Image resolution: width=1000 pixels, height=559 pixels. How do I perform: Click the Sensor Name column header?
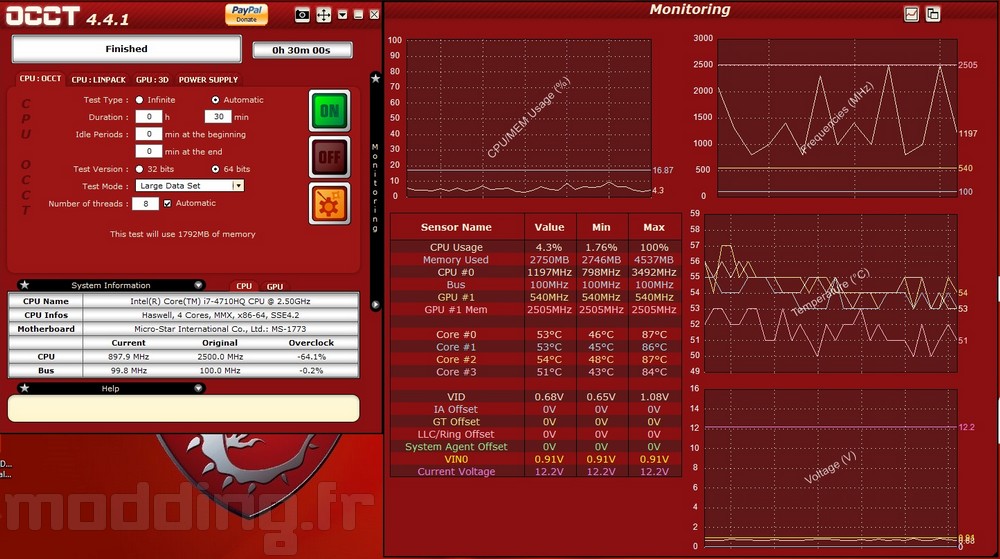(x=456, y=227)
